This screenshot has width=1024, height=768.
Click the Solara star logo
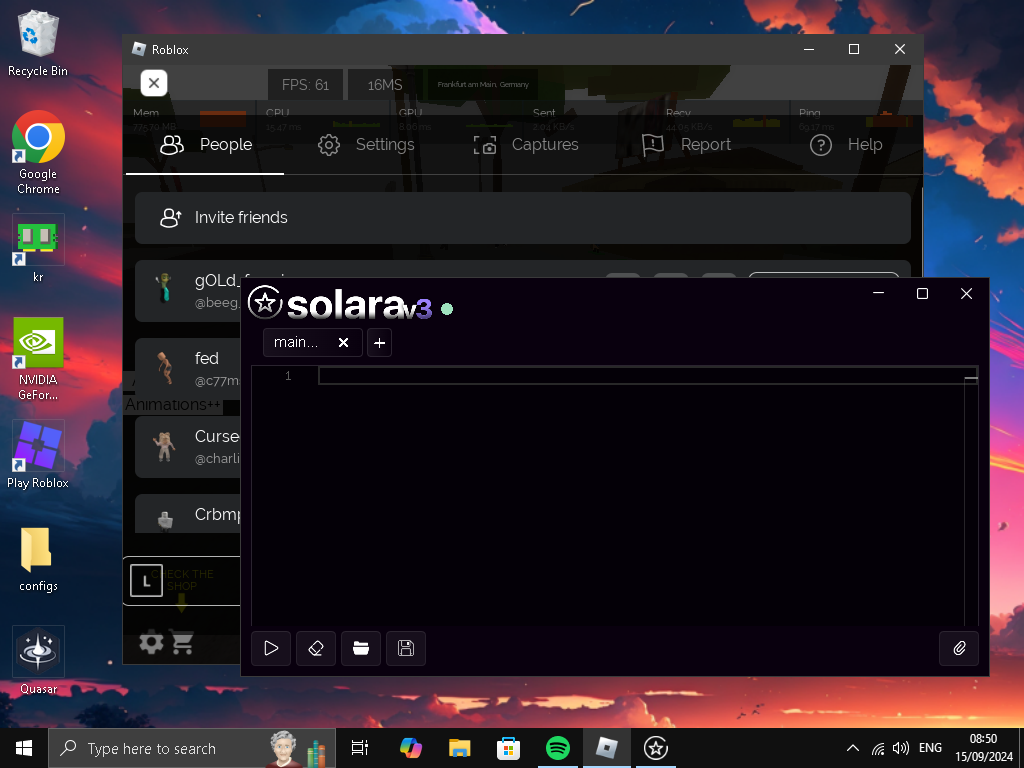point(265,302)
